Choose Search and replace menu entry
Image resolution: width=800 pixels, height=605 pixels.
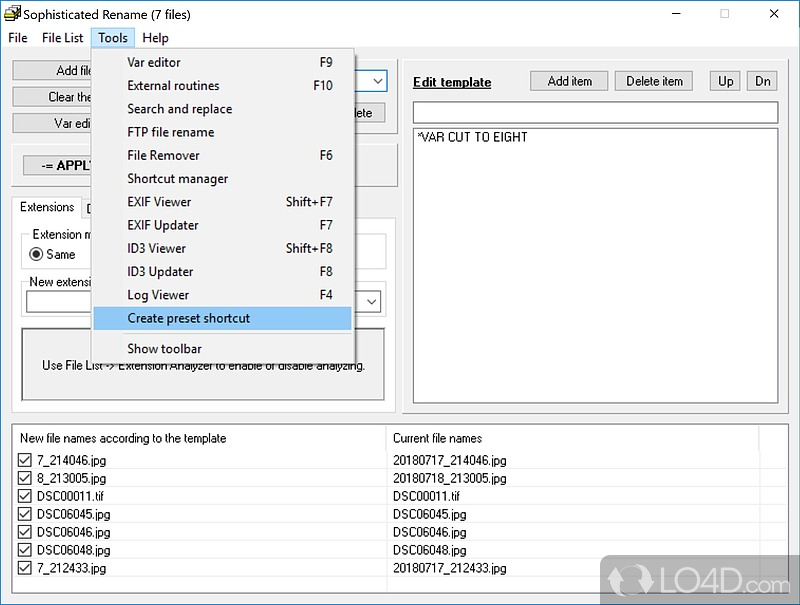[179, 109]
